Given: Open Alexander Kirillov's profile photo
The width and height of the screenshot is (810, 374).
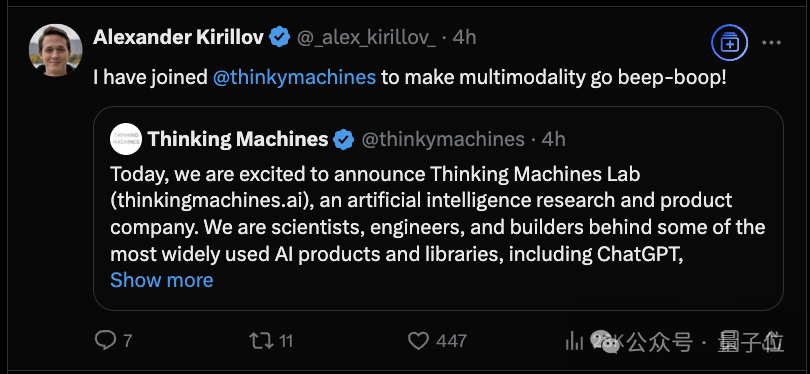Looking at the screenshot, I should 56,50.
